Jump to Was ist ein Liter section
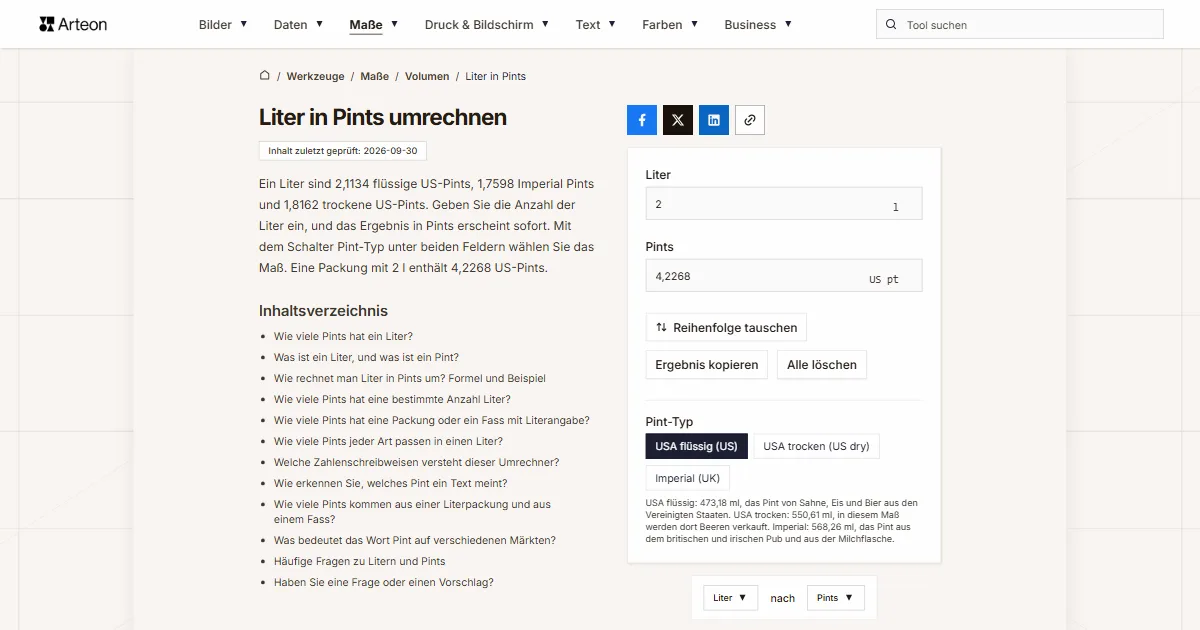Image resolution: width=1200 pixels, height=630 pixels. [x=366, y=357]
